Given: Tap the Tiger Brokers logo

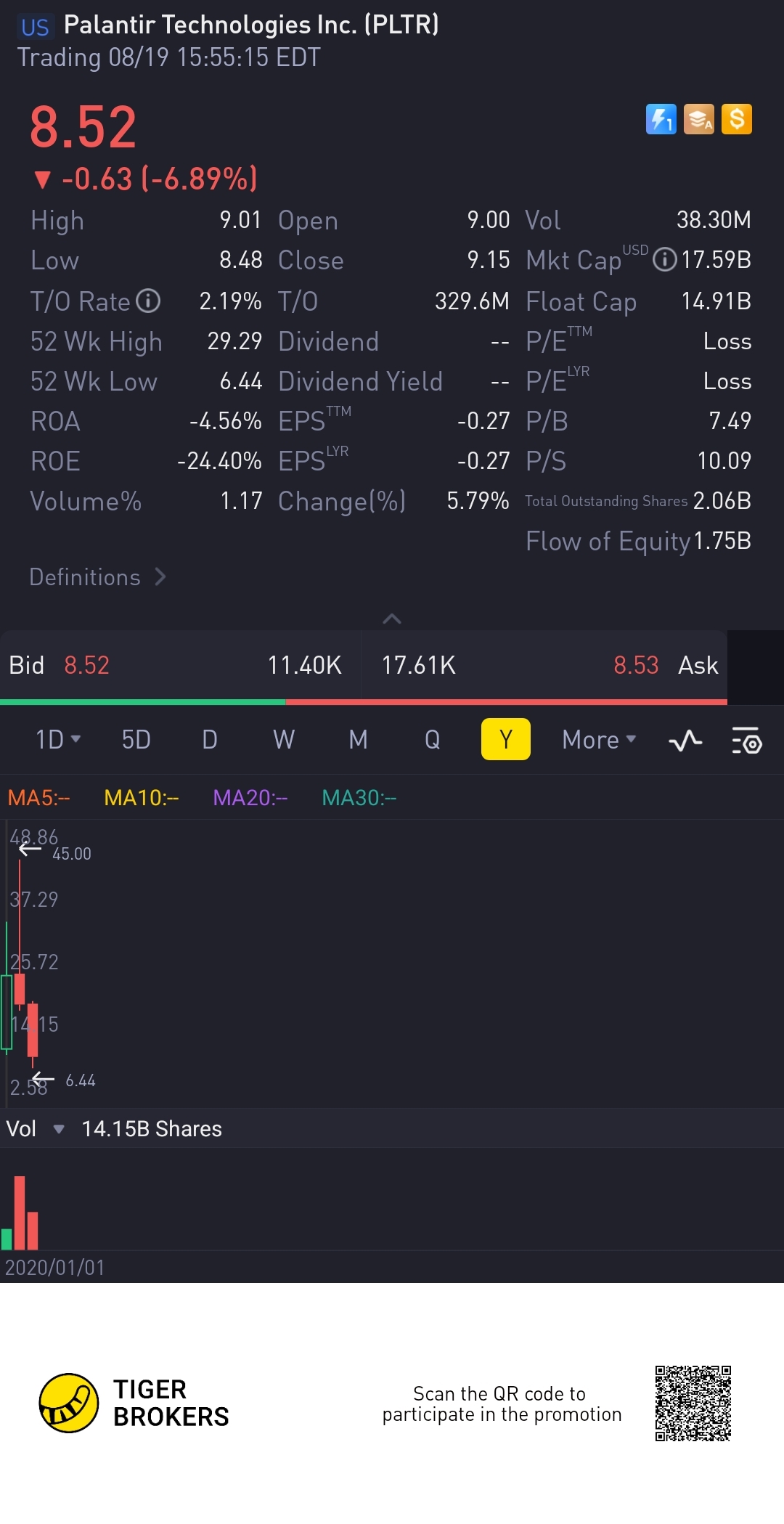Looking at the screenshot, I should click(69, 1403).
